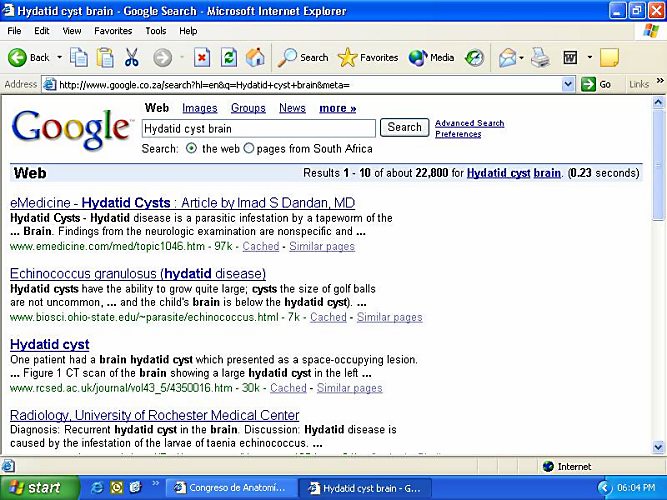This screenshot has width=667, height=500.
Task: Open the Help menu
Action: 188,31
